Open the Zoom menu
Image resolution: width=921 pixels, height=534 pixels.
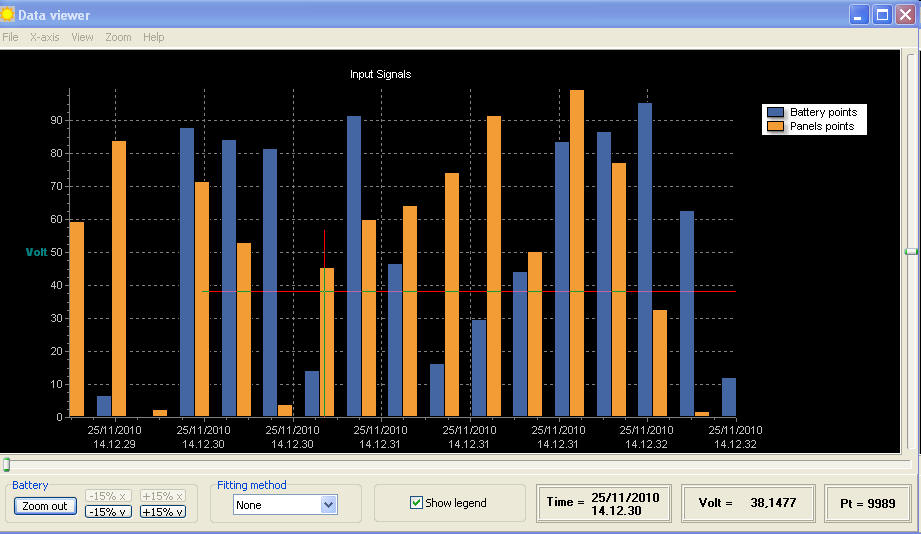[x=118, y=37]
